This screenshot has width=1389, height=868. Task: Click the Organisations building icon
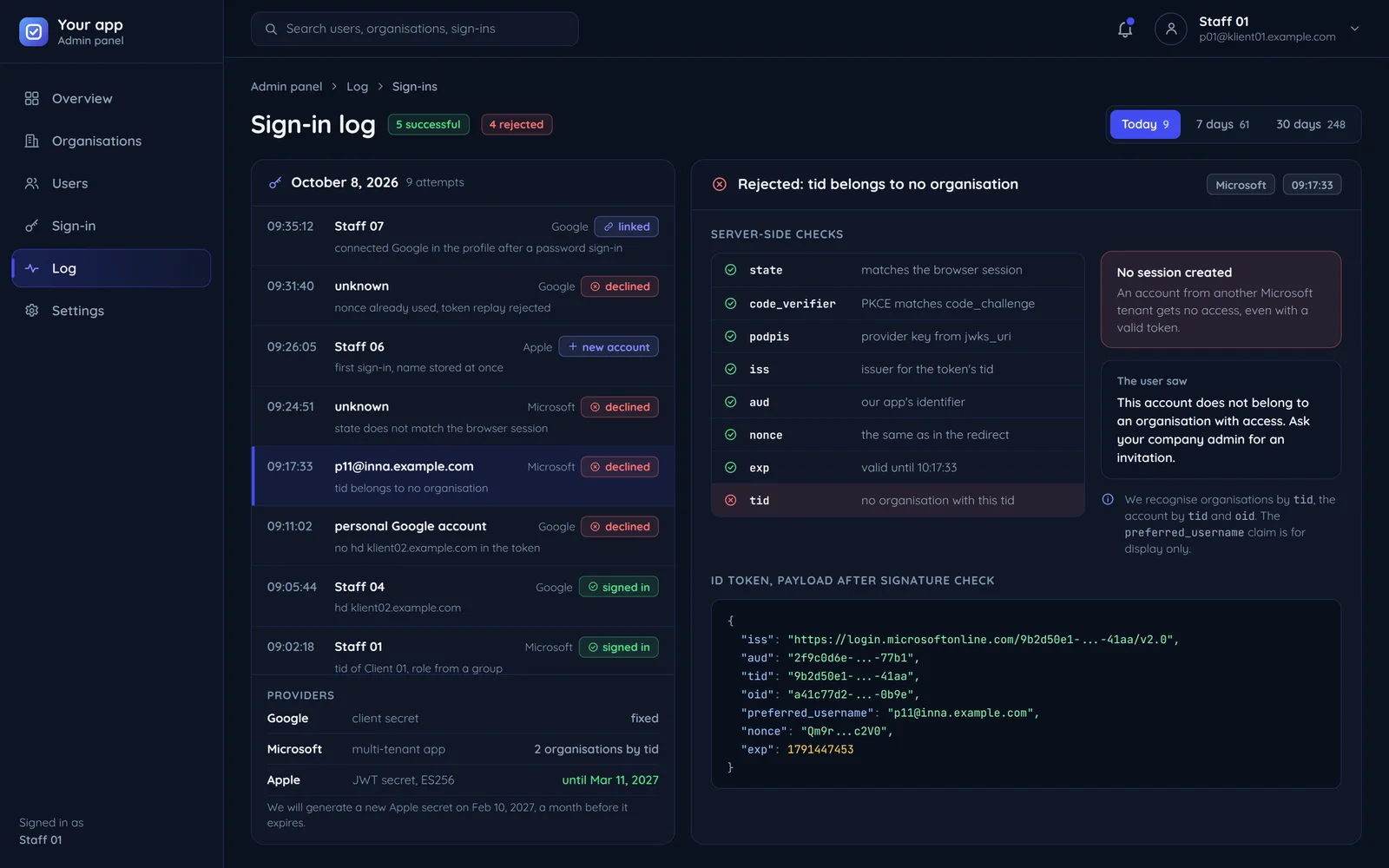point(32,141)
